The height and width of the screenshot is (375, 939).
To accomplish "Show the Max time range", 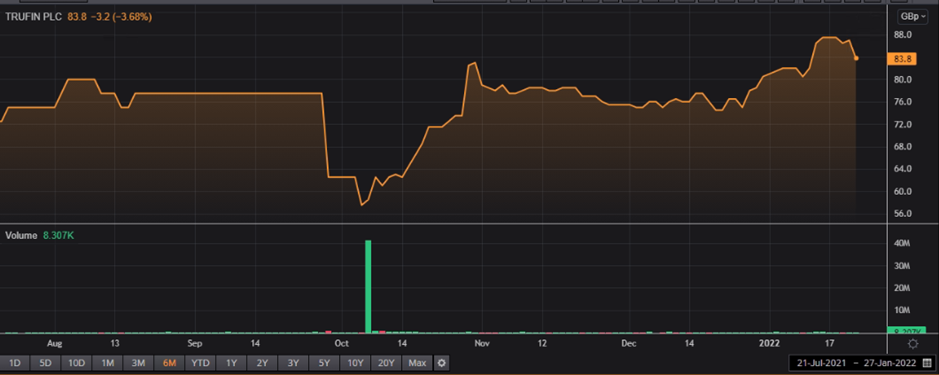I will [417, 362].
